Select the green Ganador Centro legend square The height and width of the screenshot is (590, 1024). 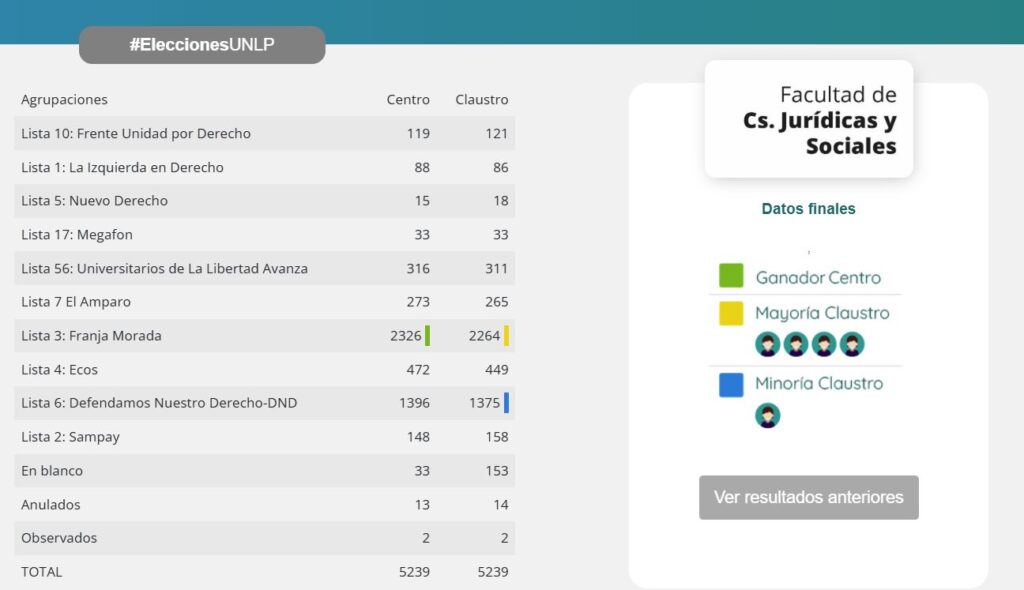point(731,276)
